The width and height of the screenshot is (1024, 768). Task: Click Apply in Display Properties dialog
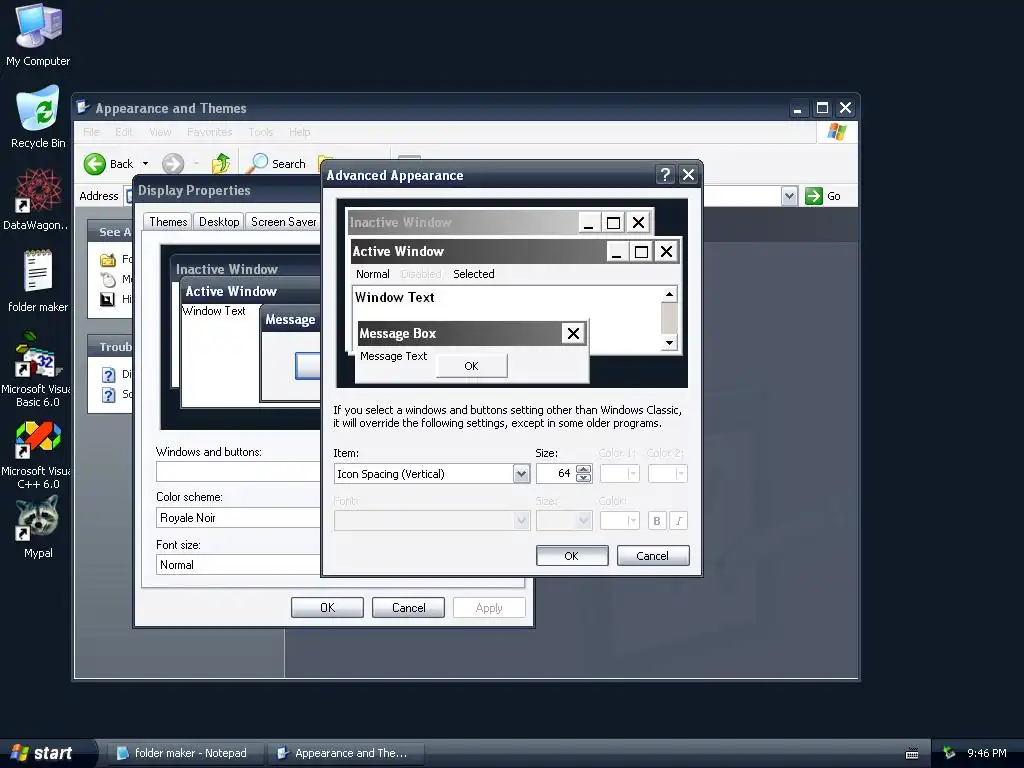pyautogui.click(x=489, y=608)
